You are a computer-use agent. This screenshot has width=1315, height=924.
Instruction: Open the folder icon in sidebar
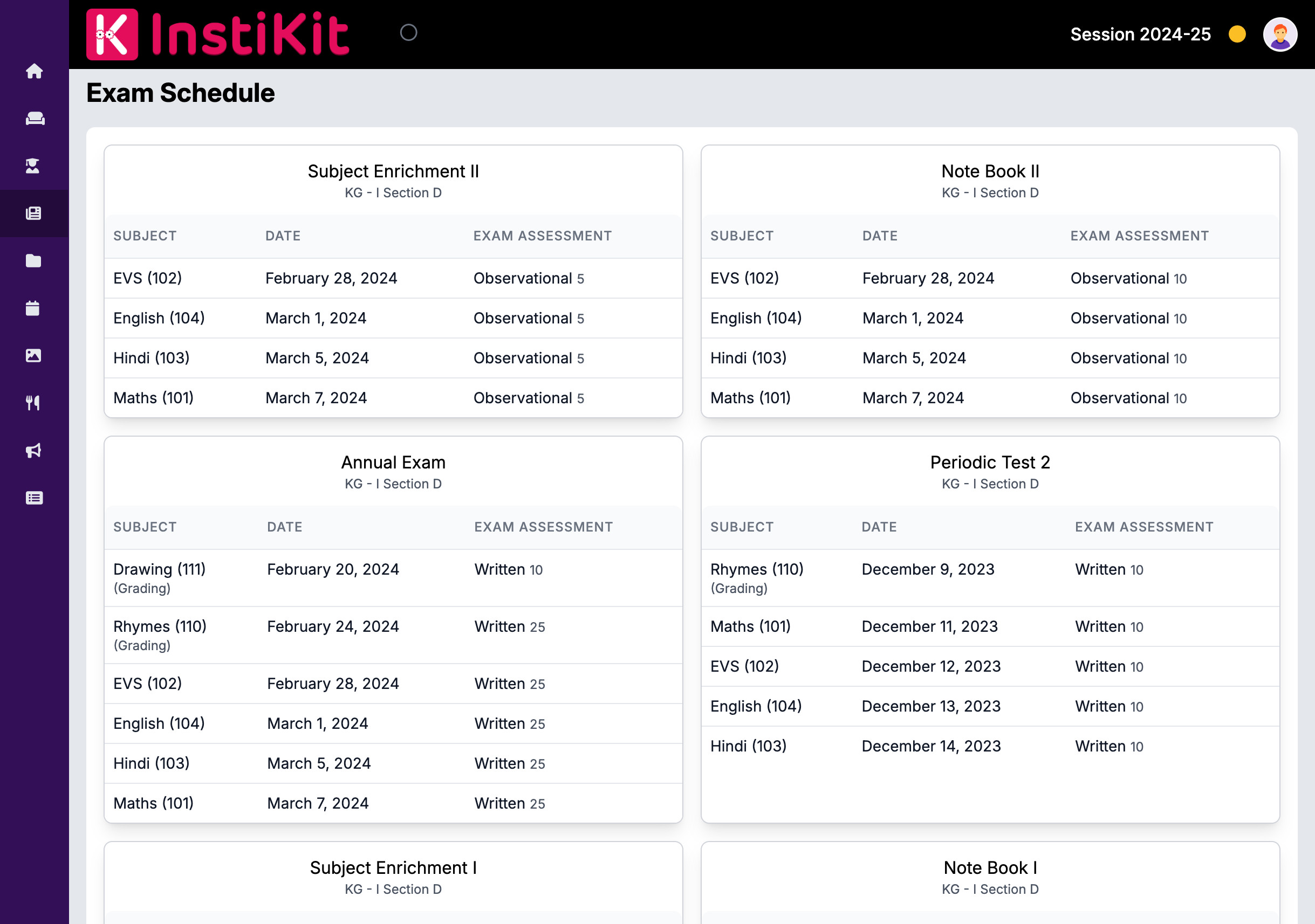34,261
